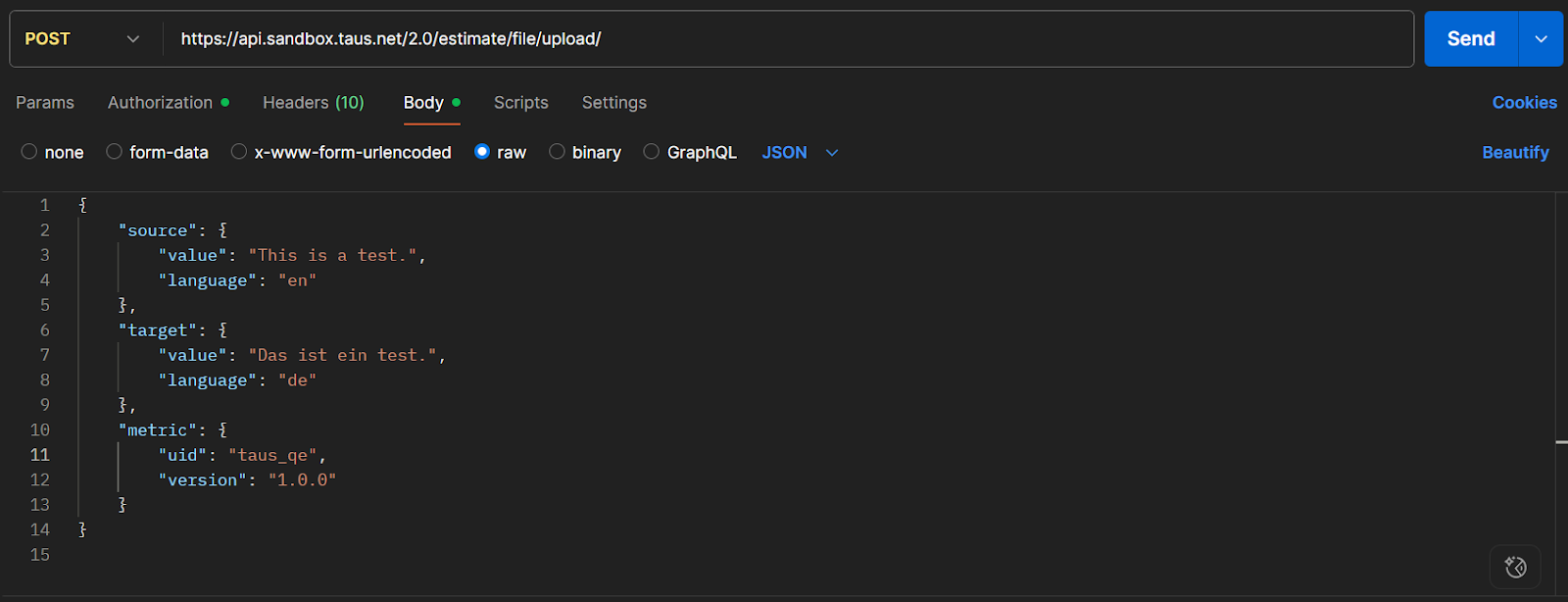1568x602 pixels.
Task: Click the "metric" key on line 10
Action: pos(158,430)
